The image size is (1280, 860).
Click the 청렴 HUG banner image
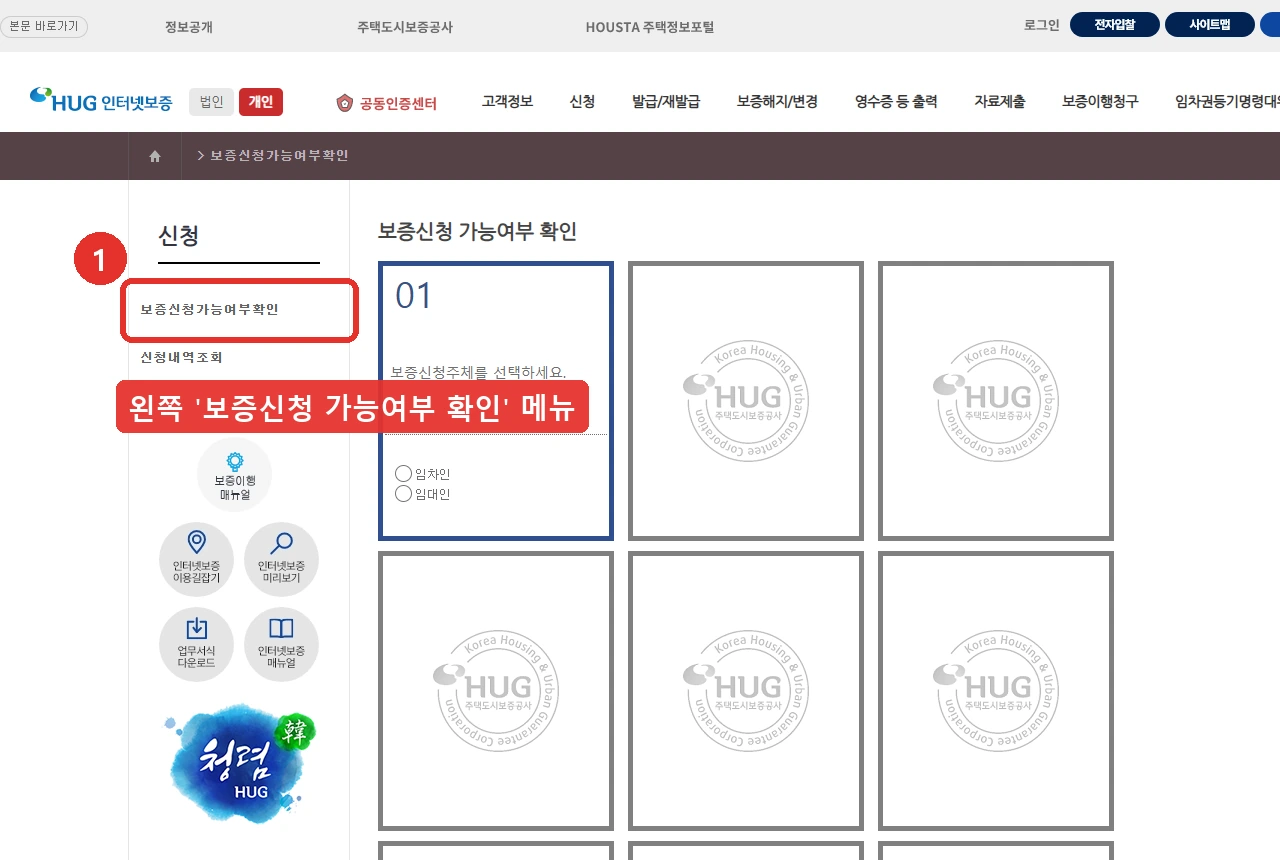click(240, 764)
